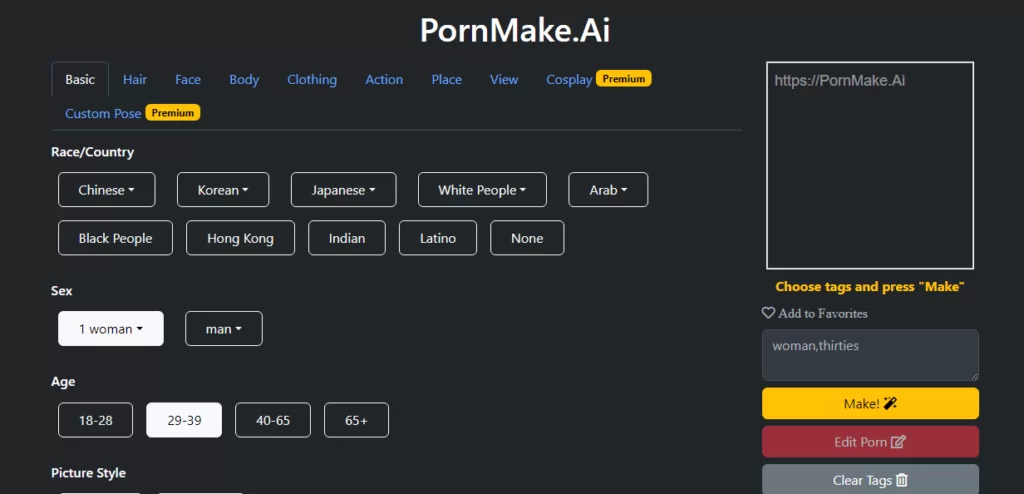1024x494 pixels.
Task: Click the Sex section label
Action: (61, 291)
